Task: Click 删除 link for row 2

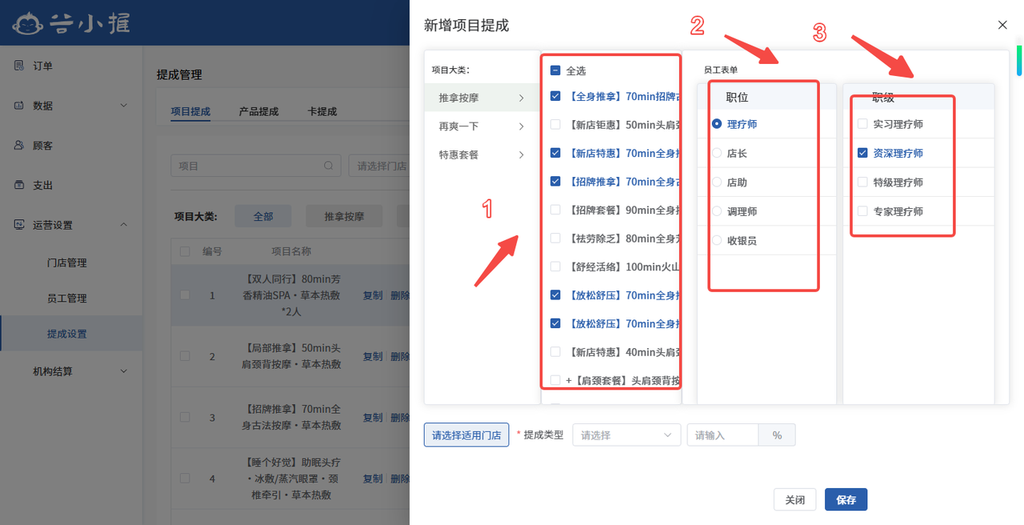Action: click(400, 356)
